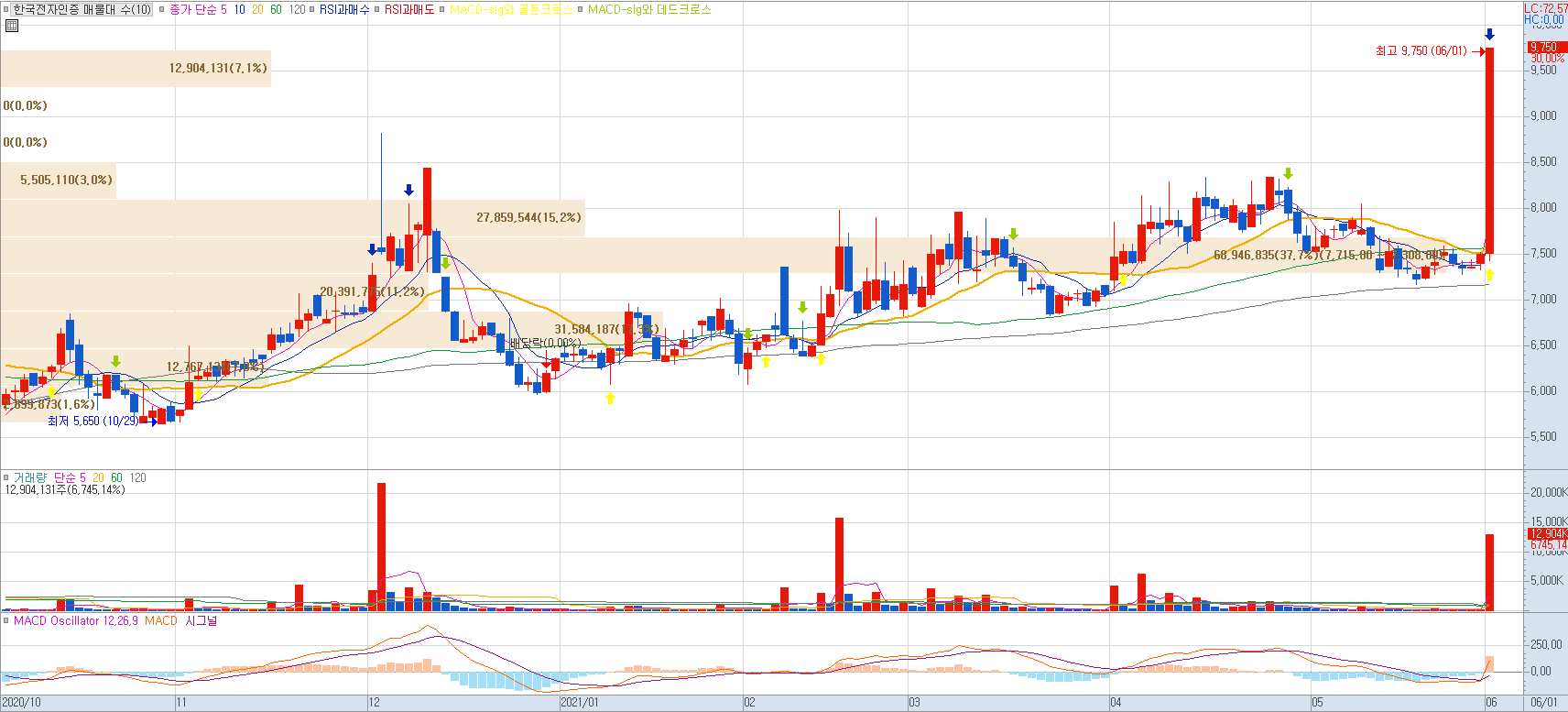Image resolution: width=1568 pixels, height=712 pixels.
Task: Toggle marker square beside MACD Oscillator
Action: click(5, 621)
